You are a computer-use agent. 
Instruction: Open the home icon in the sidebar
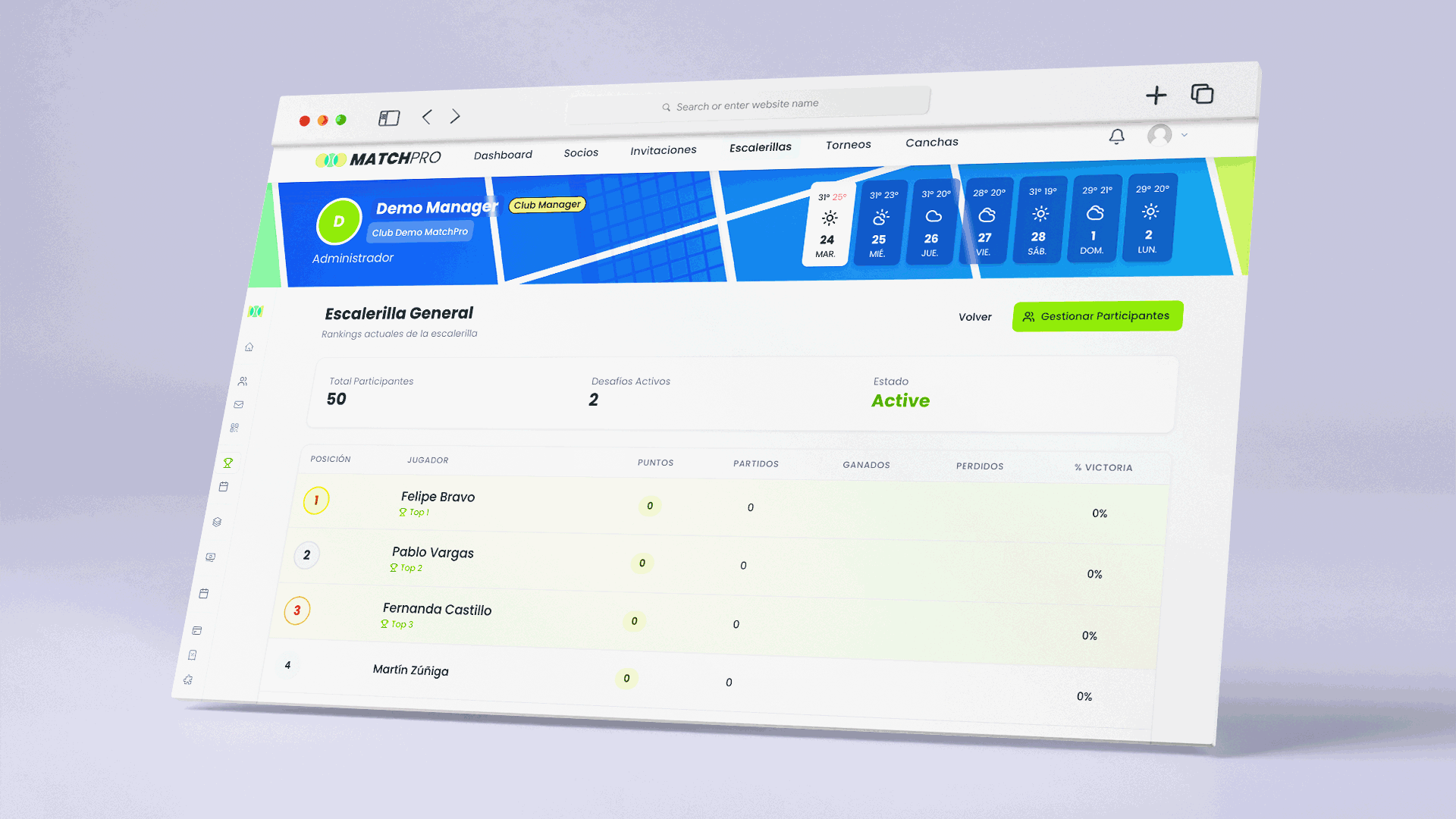(249, 347)
